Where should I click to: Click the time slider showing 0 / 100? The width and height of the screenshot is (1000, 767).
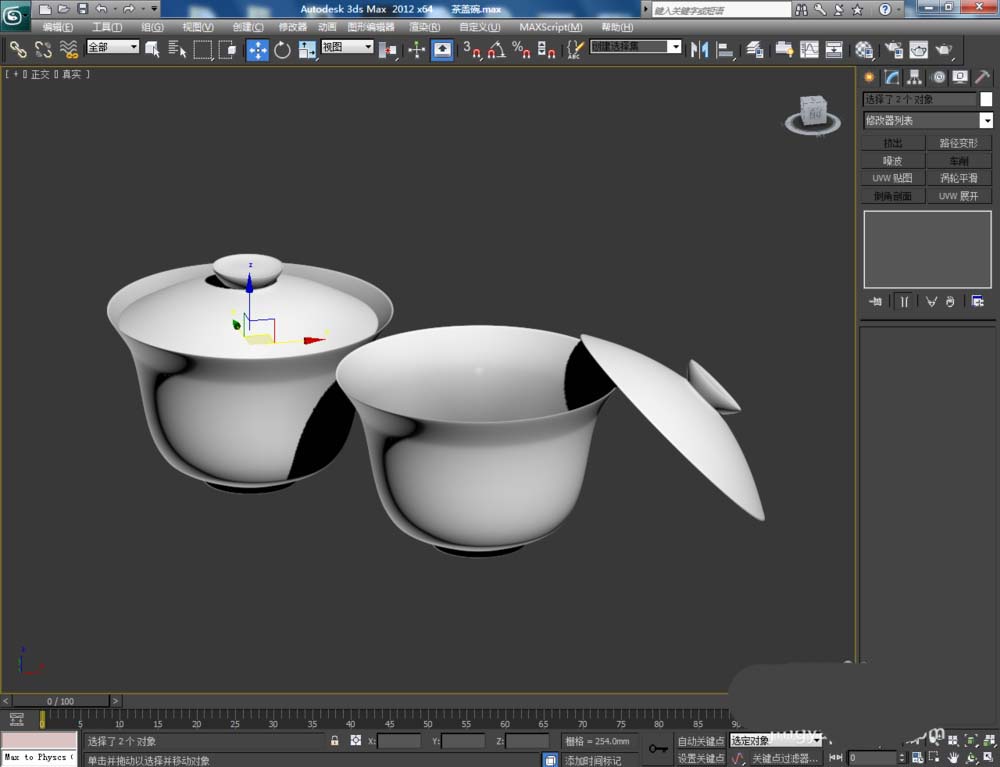pyautogui.click(x=61, y=701)
